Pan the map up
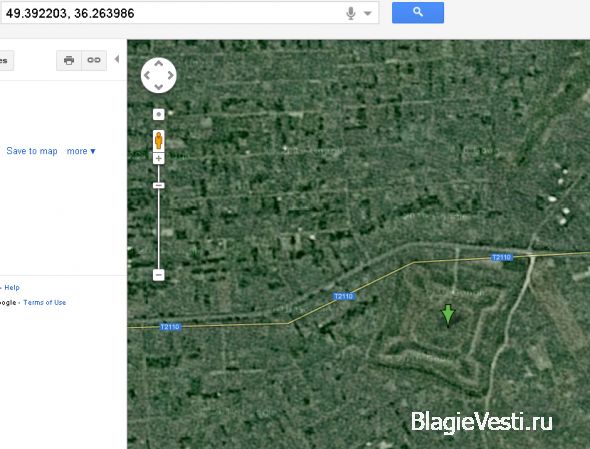This screenshot has width=590, height=449. (x=159, y=64)
